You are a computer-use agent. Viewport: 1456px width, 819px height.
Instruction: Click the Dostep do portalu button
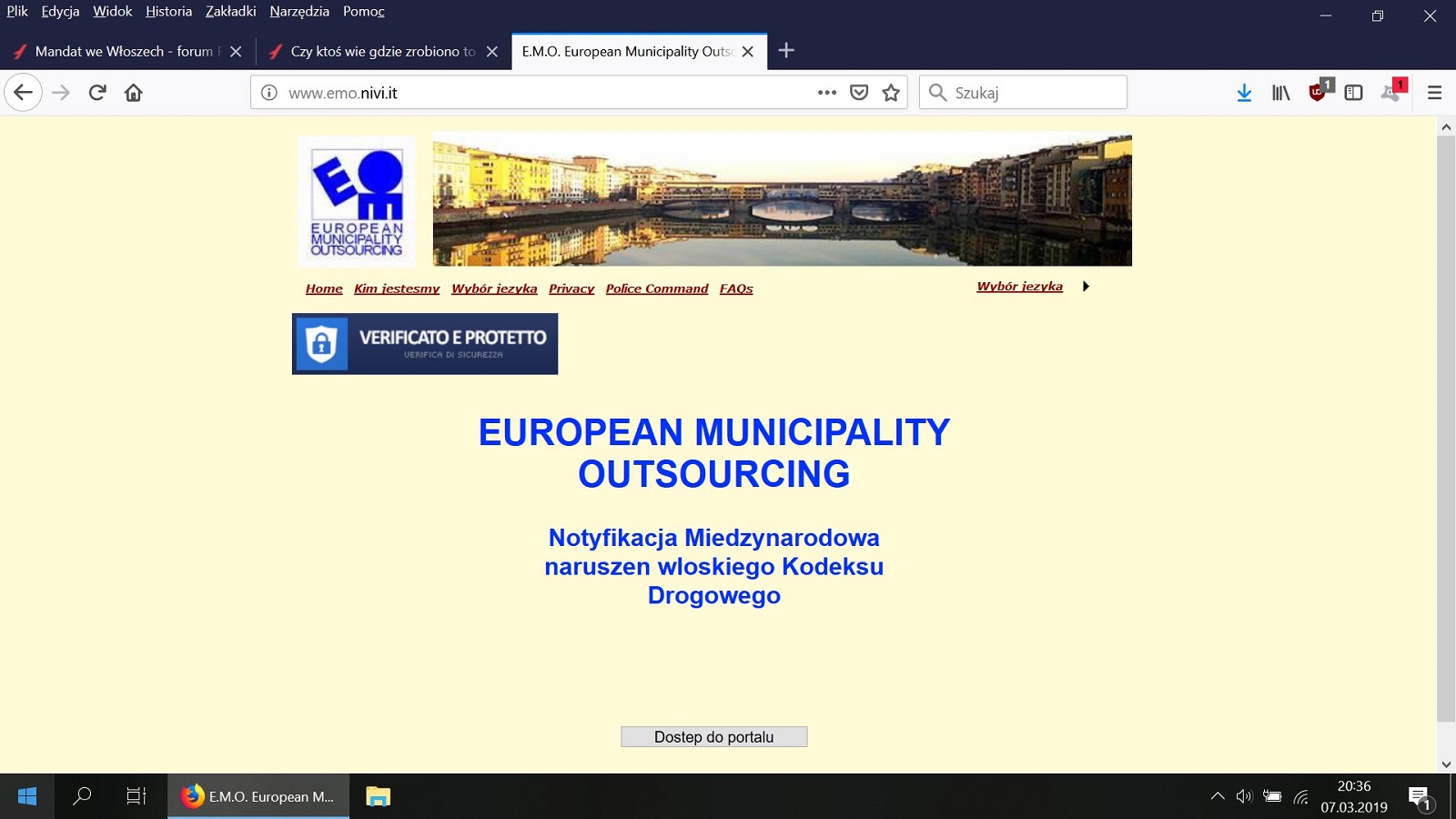[x=714, y=737]
